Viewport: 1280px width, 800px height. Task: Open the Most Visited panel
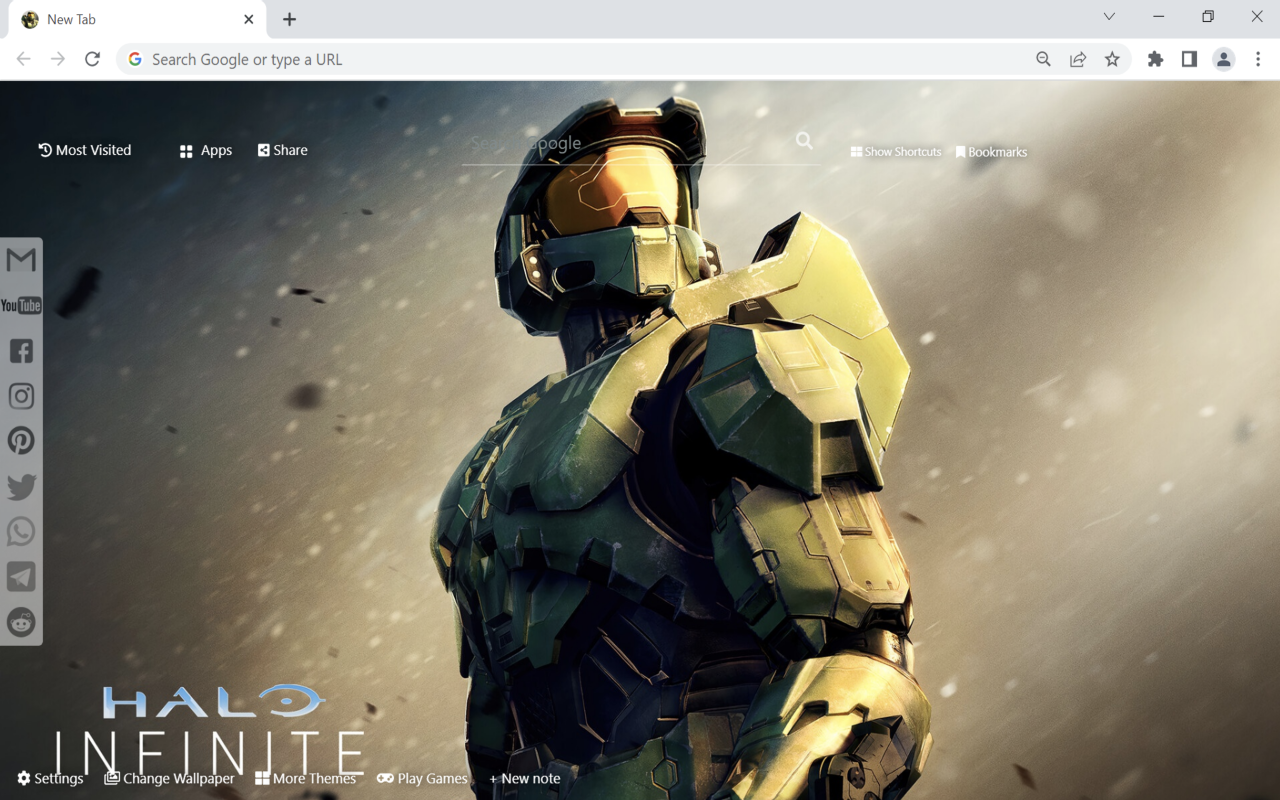point(85,149)
